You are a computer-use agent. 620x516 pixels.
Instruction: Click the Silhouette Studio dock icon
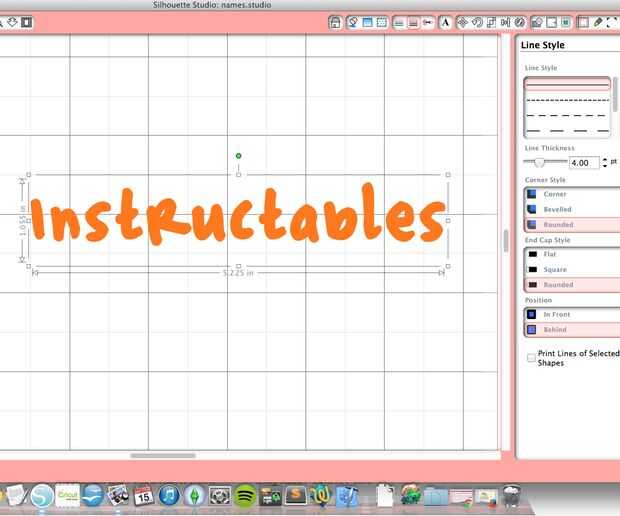pos(42,495)
